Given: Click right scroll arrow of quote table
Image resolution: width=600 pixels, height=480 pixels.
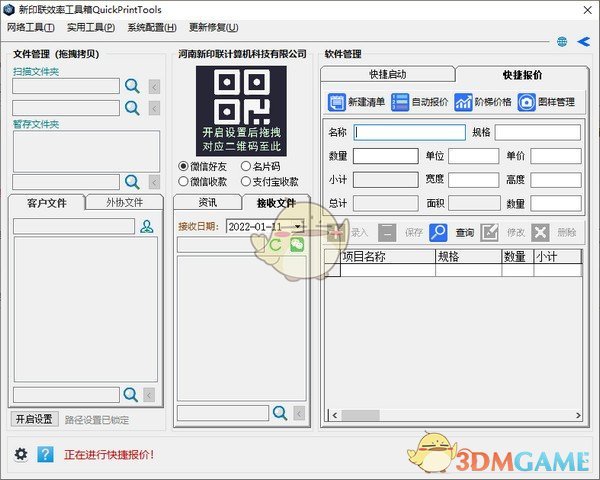Looking at the screenshot, I should coord(578,415).
